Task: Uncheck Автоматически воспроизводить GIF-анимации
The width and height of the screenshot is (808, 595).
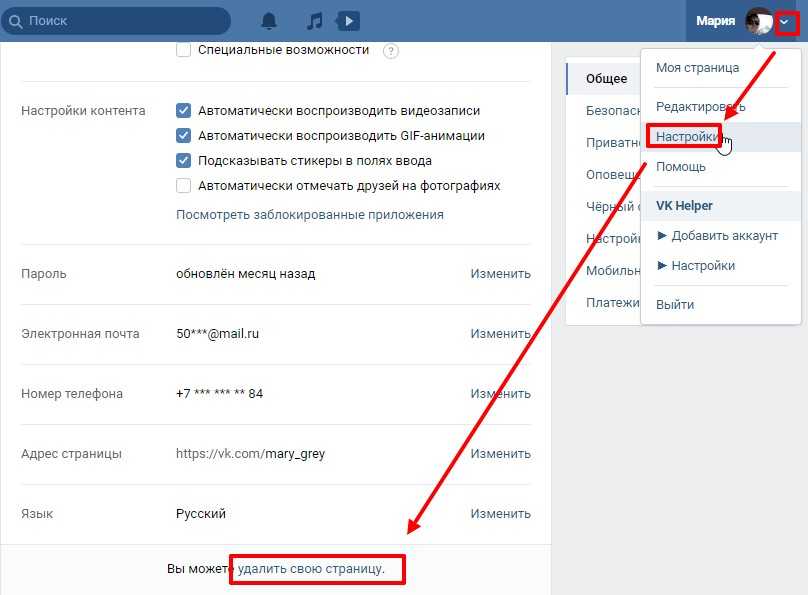Action: 183,135
